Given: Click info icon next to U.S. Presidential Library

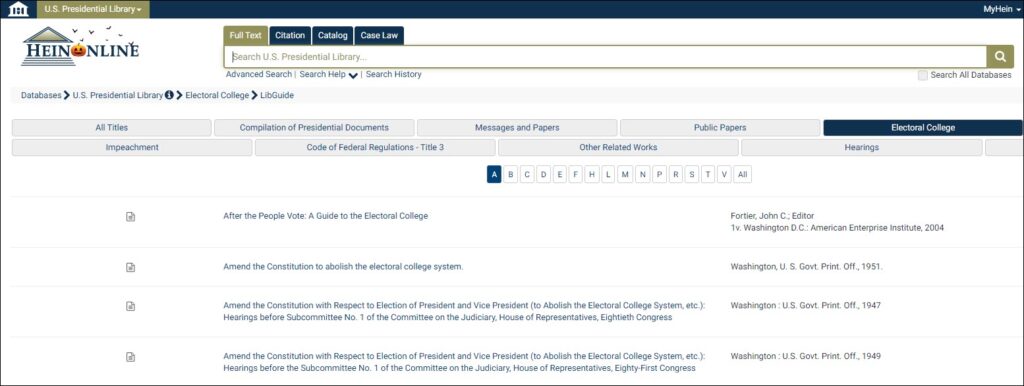Looking at the screenshot, I should 169,95.
